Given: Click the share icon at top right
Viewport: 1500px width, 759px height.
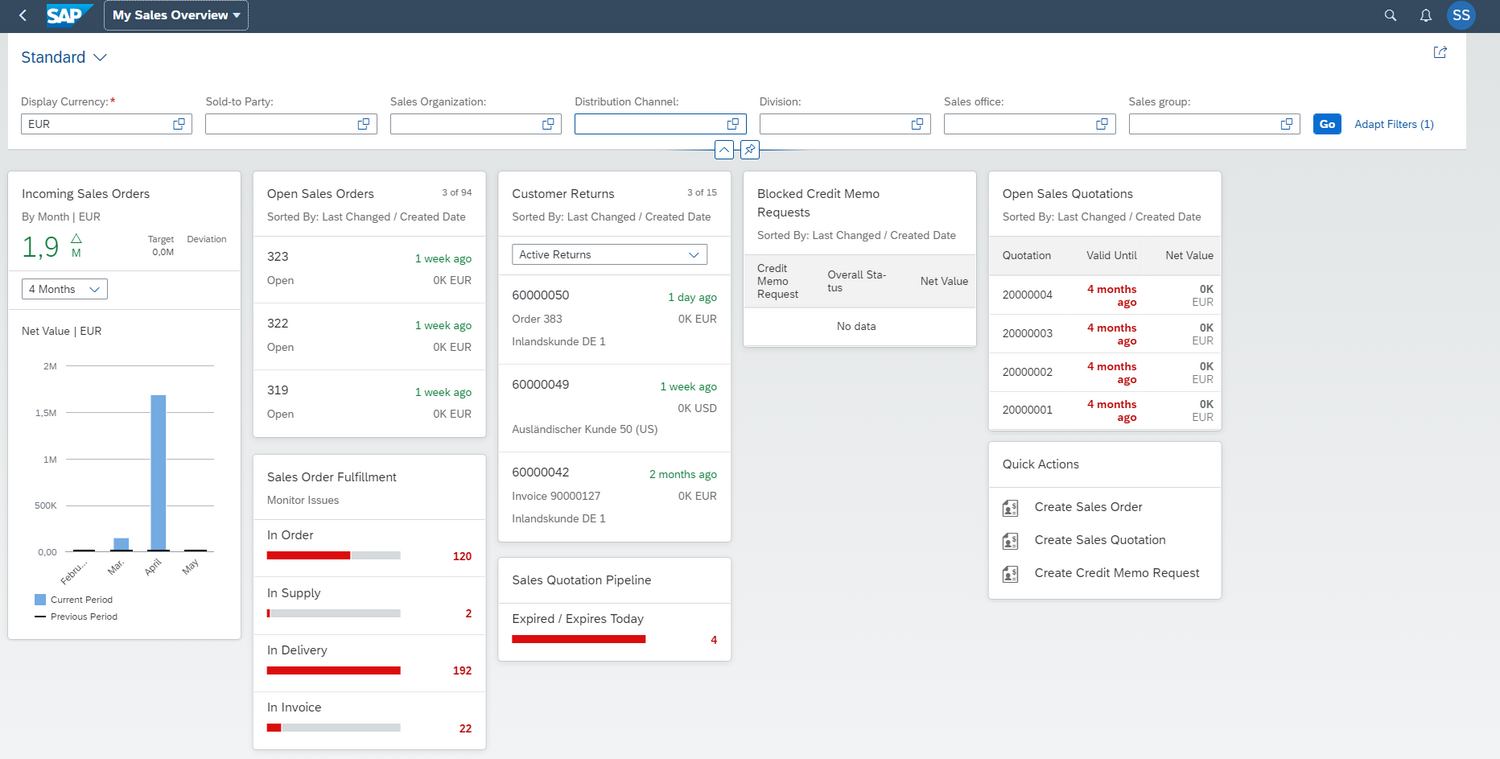Looking at the screenshot, I should coord(1440,53).
